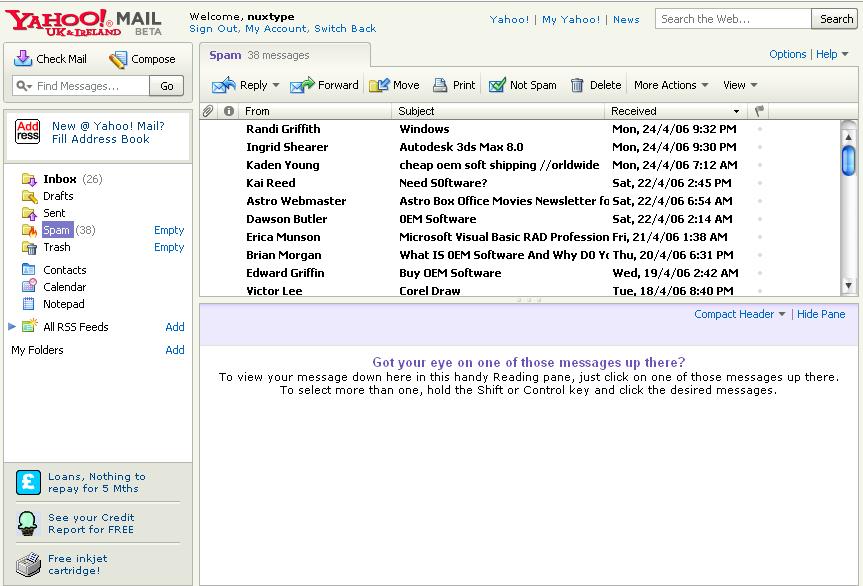Click the message list scroll up arrow
The image size is (863, 586).
(x=848, y=136)
